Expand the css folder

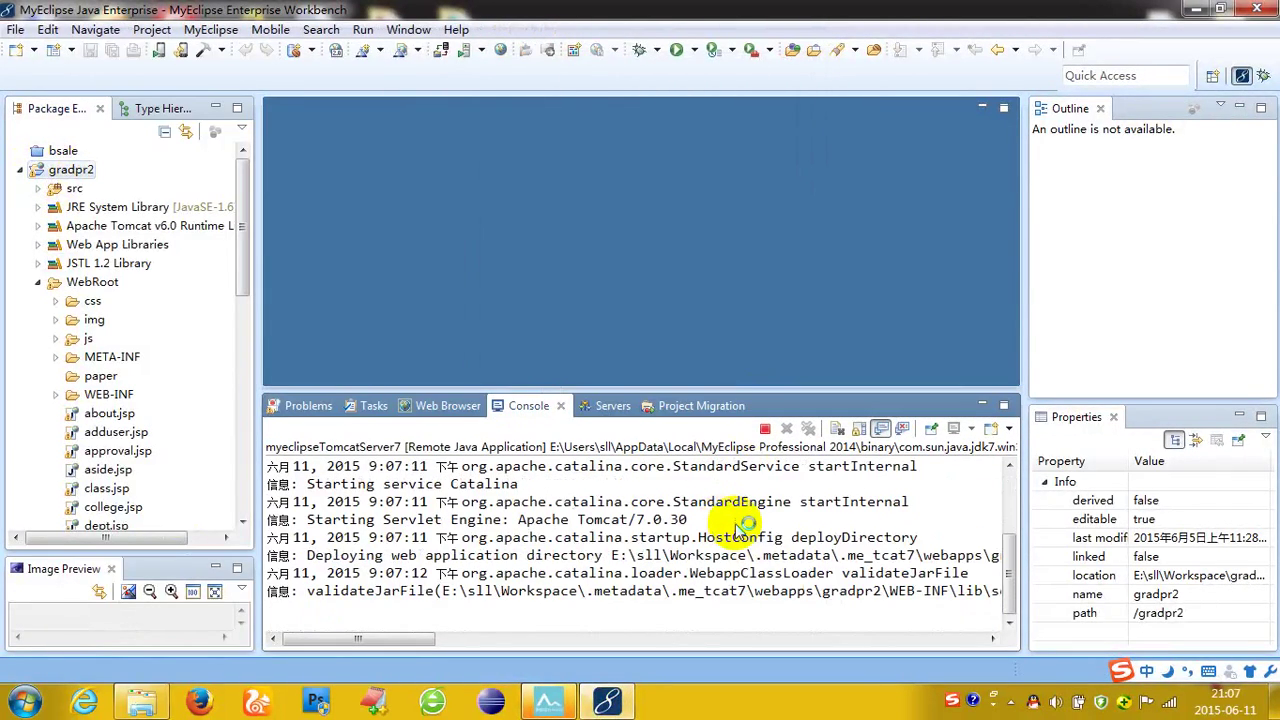click(x=56, y=302)
